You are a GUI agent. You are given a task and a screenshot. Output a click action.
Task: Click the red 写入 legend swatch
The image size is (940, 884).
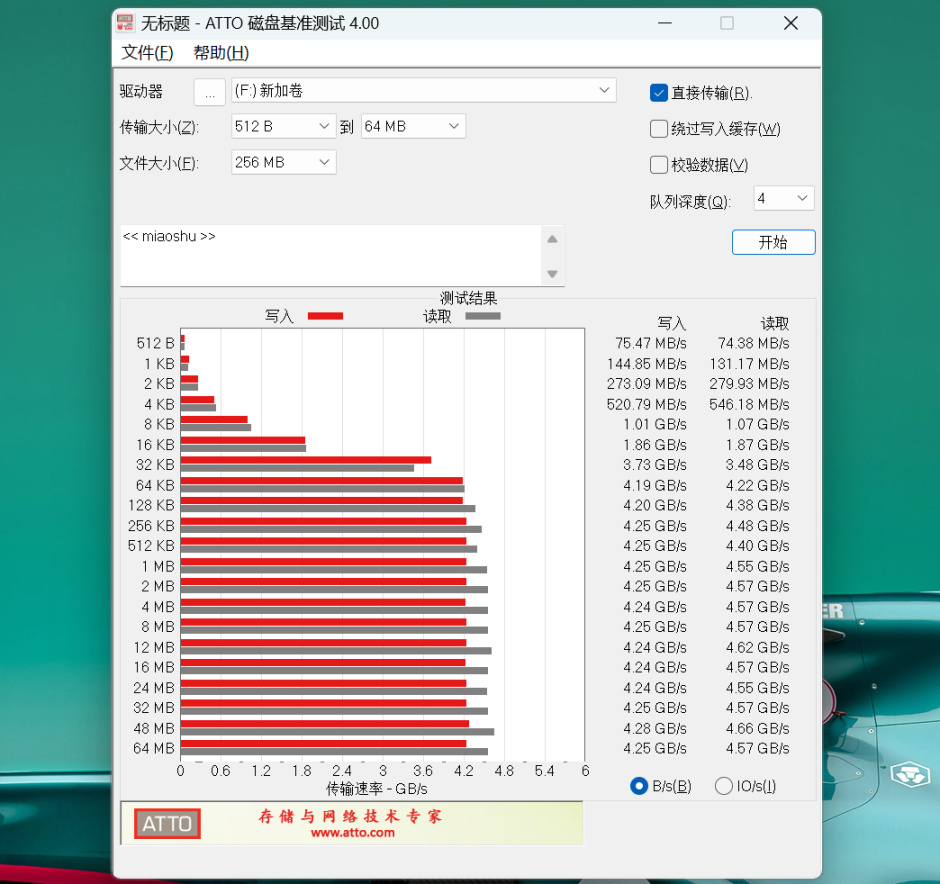pyautogui.click(x=326, y=316)
